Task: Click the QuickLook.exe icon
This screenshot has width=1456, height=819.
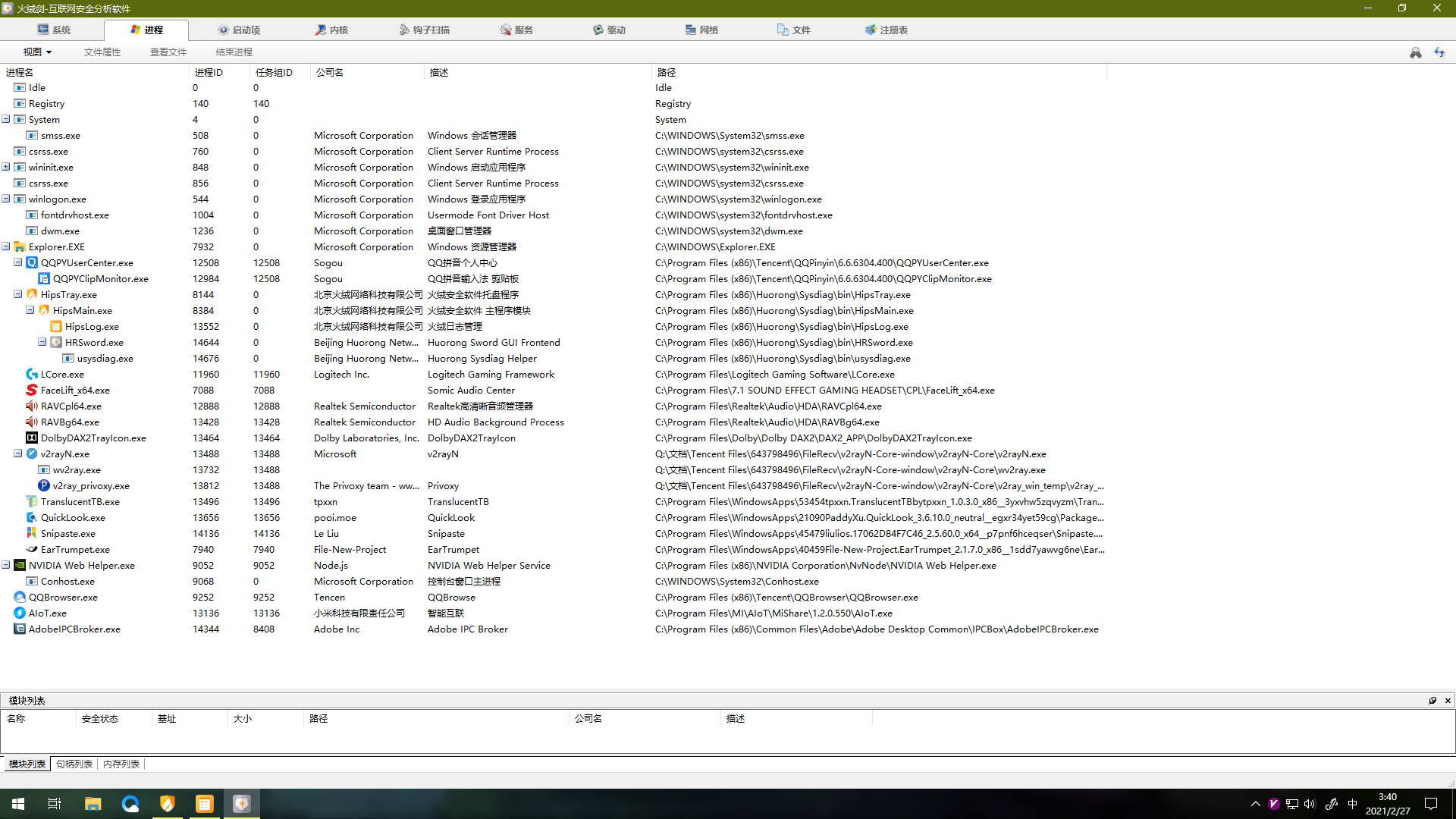Action: coord(32,518)
